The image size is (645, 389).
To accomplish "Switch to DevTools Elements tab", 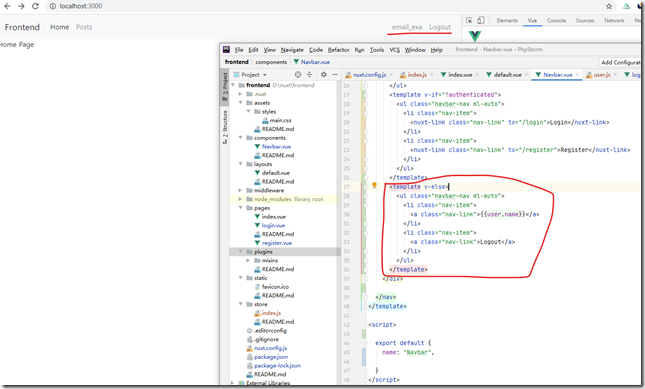I will 507,21.
